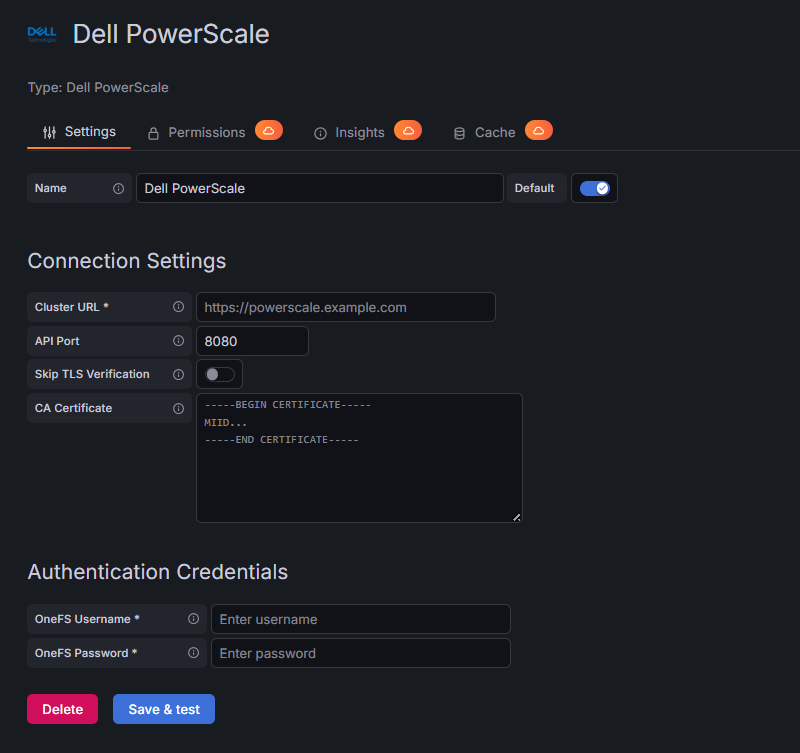The width and height of the screenshot is (800, 753).
Task: Click the CA Certificate info icon
Action: 179,409
